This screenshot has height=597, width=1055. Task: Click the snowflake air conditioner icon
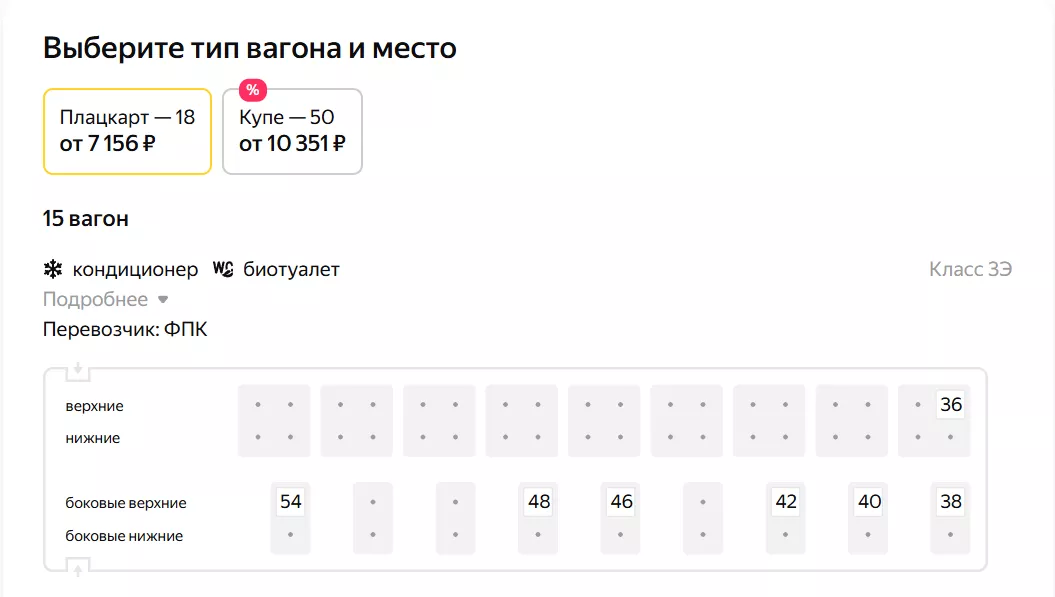(52, 270)
